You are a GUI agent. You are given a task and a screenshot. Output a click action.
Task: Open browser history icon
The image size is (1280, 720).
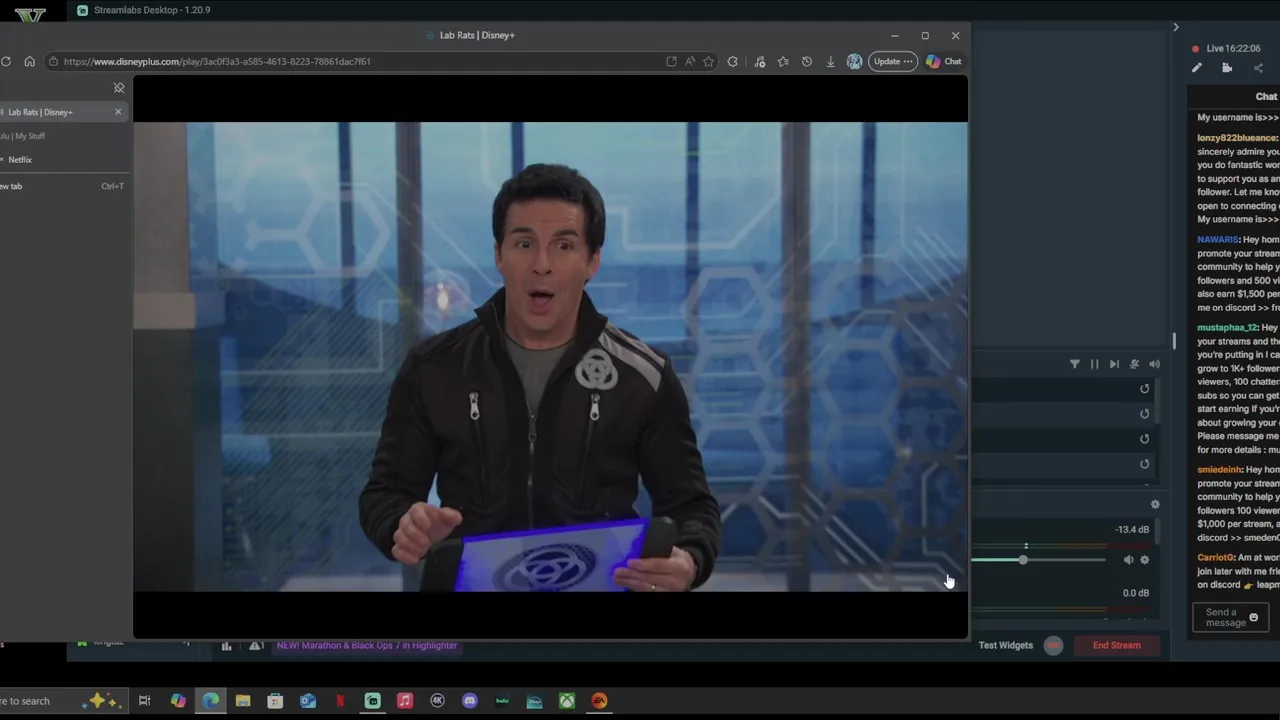coord(807,61)
